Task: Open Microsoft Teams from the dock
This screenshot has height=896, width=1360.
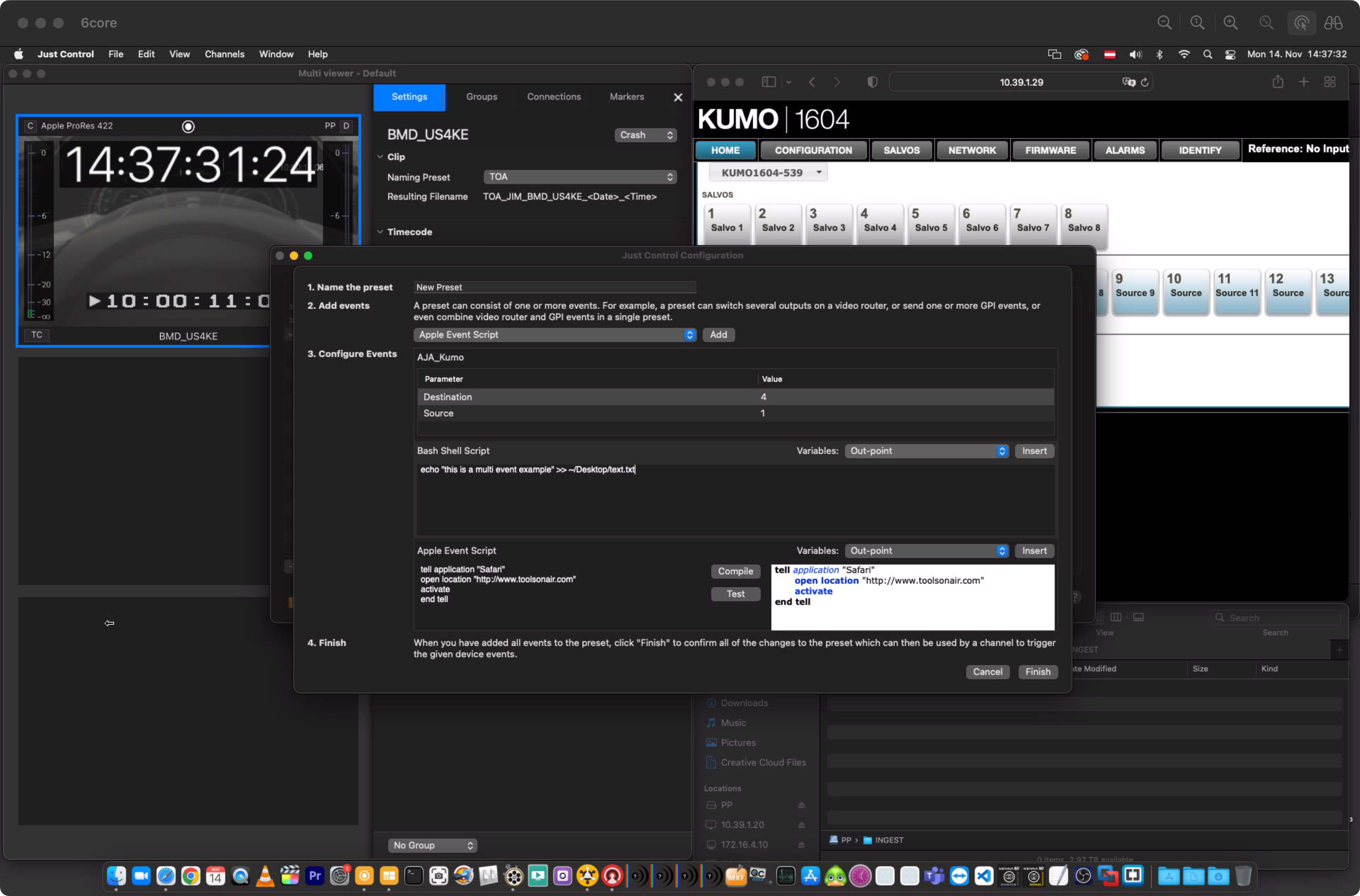Action: pos(934,876)
